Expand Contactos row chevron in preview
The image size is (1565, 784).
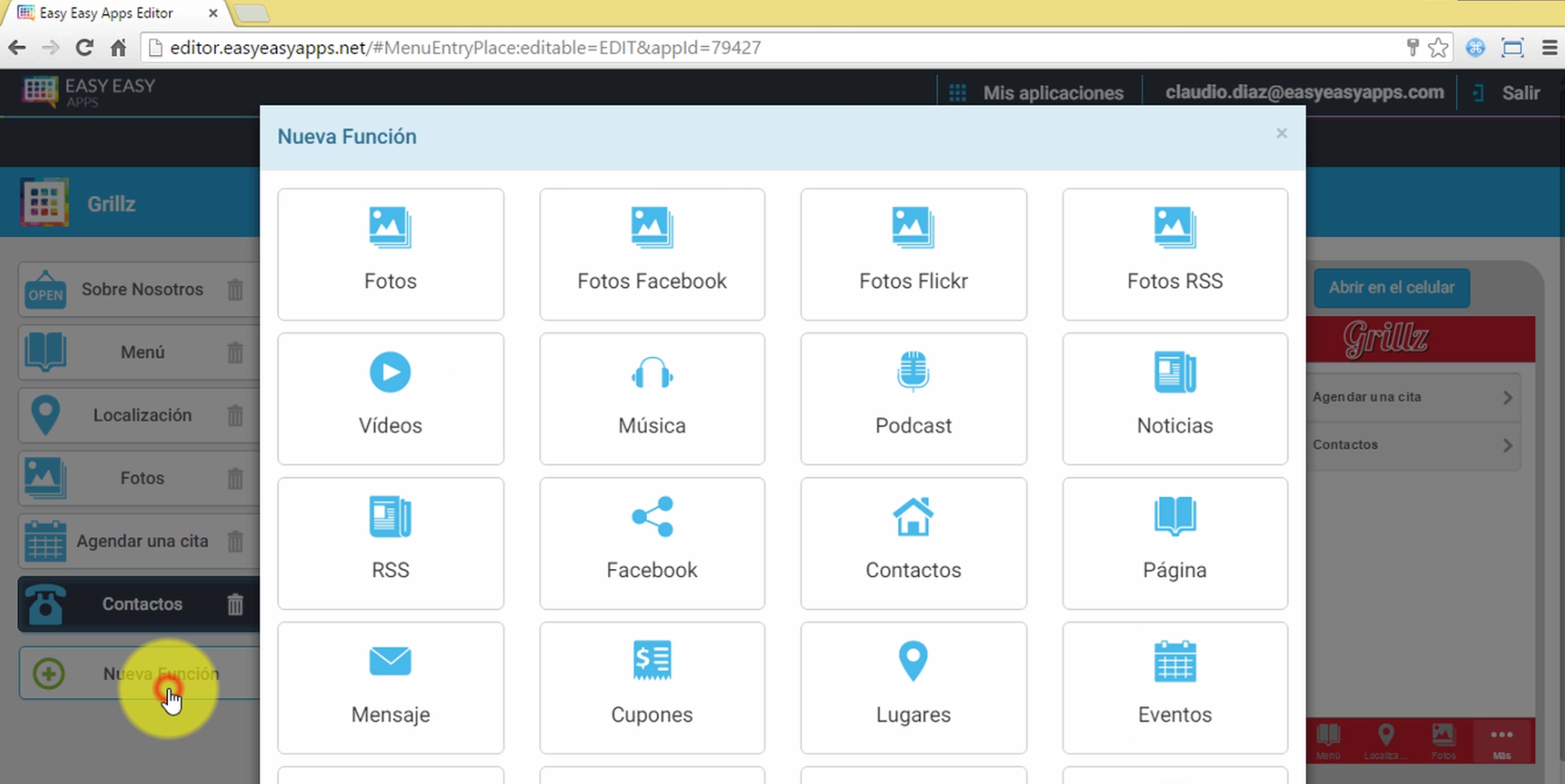[1506, 445]
